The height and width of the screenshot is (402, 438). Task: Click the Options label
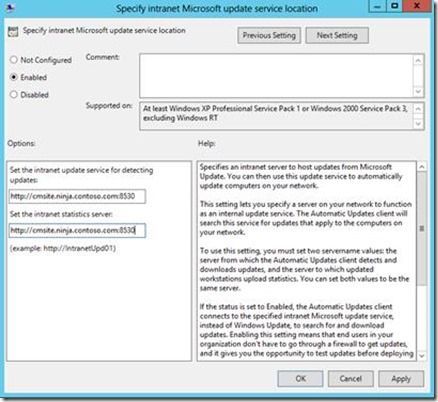pyautogui.click(x=21, y=143)
